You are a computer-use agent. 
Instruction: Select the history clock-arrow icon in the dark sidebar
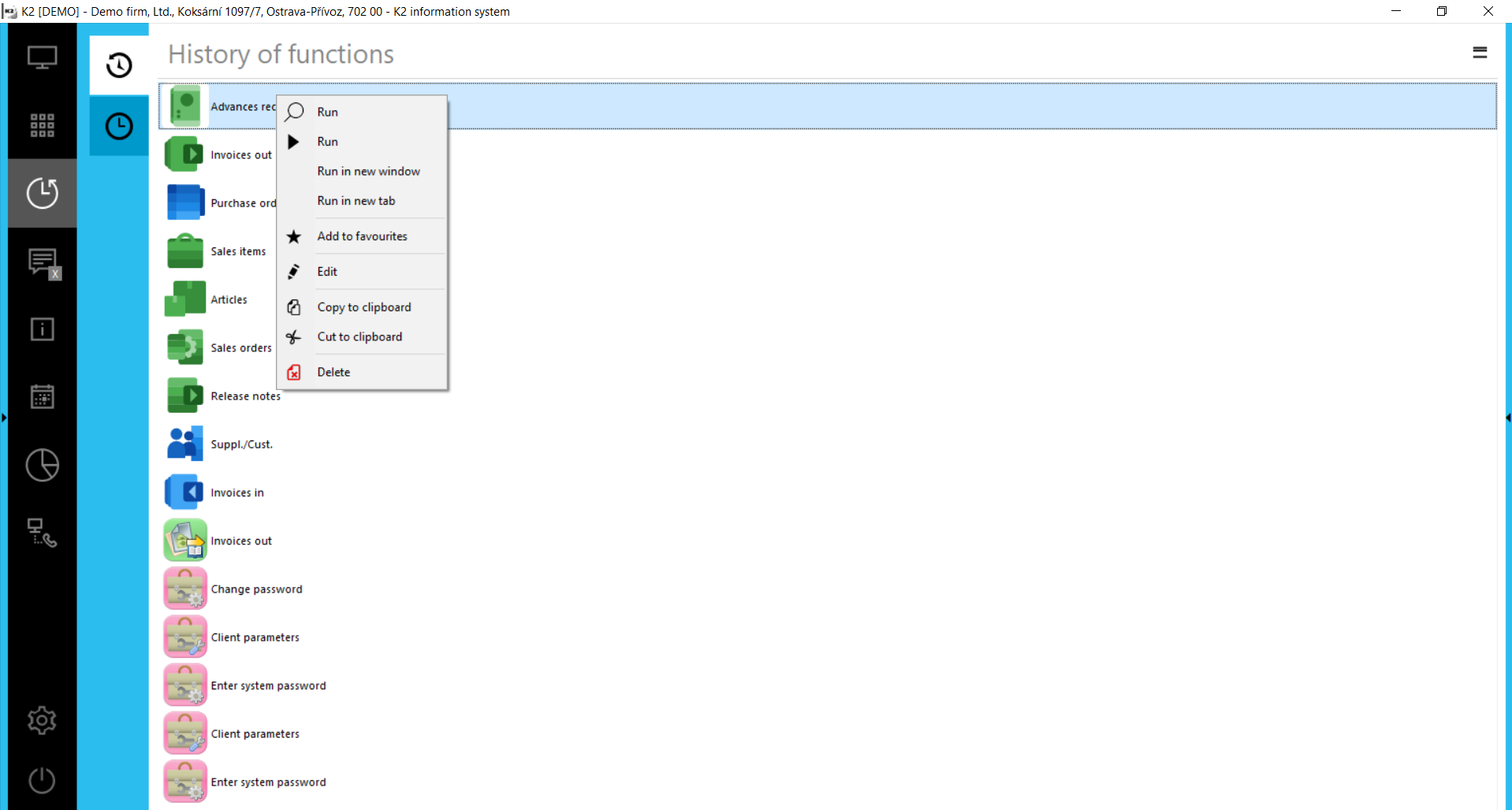point(42,193)
